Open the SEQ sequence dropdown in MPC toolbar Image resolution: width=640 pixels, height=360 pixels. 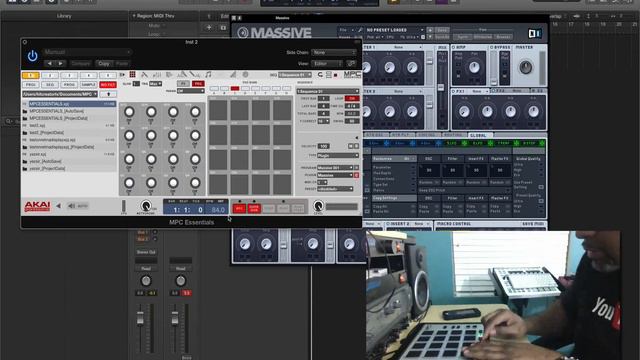[x=295, y=75]
